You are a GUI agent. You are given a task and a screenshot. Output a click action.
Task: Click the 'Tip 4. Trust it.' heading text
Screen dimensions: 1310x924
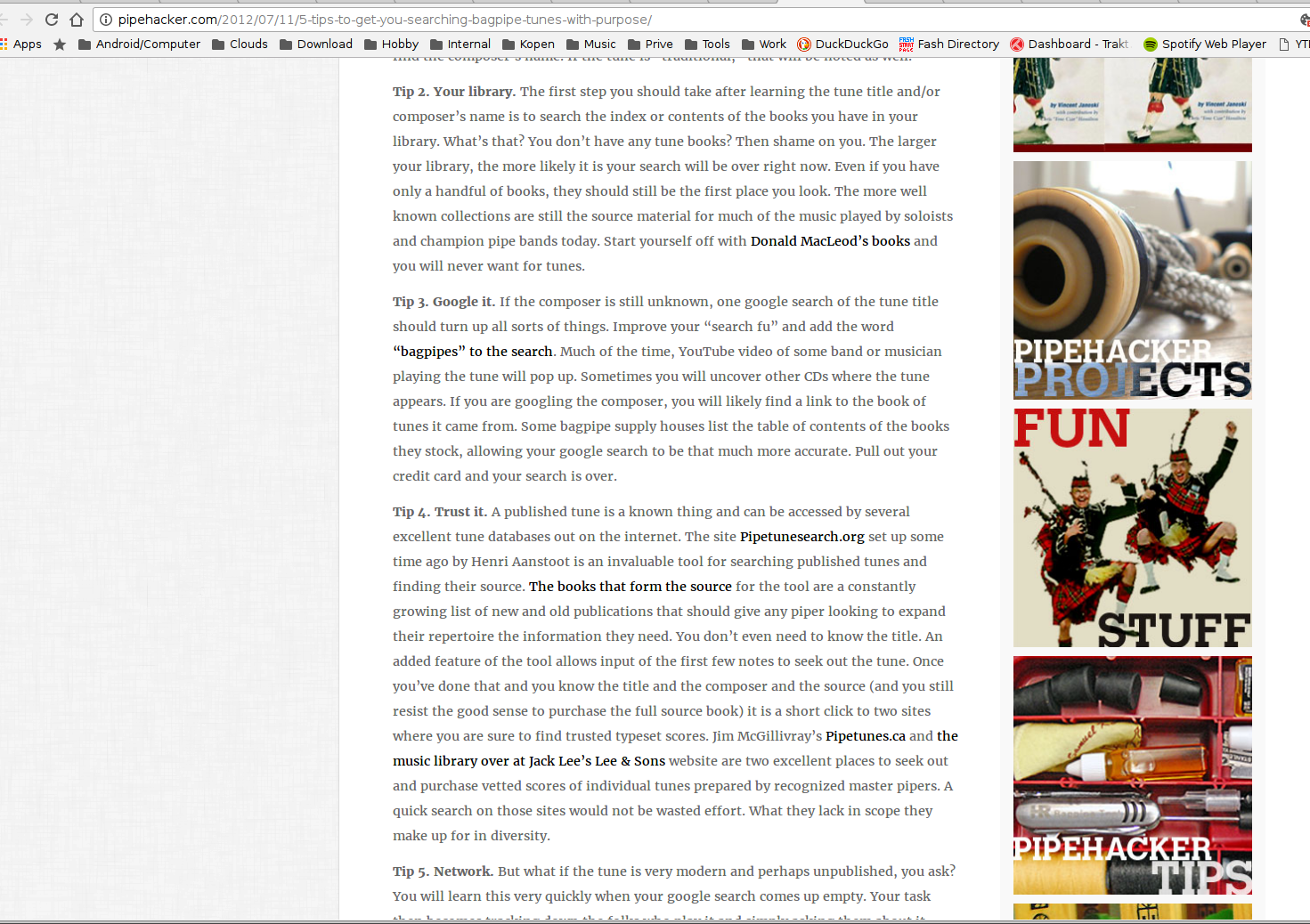click(440, 512)
